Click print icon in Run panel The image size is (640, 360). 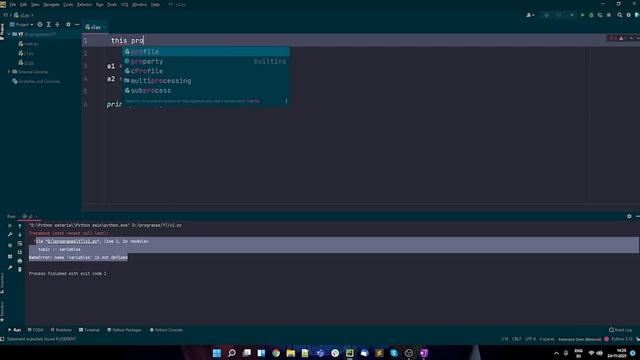(20, 261)
